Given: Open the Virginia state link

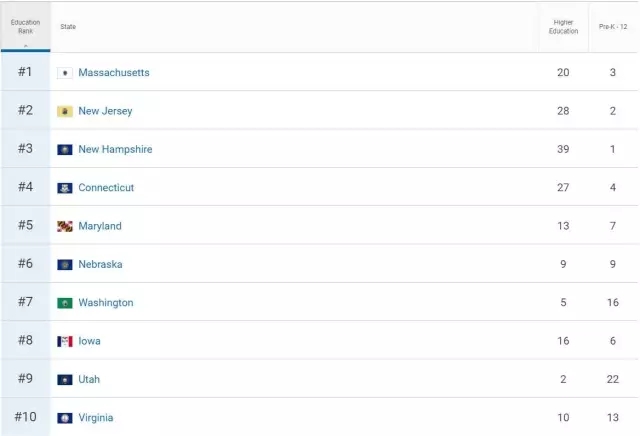Looking at the screenshot, I should pos(96,418).
